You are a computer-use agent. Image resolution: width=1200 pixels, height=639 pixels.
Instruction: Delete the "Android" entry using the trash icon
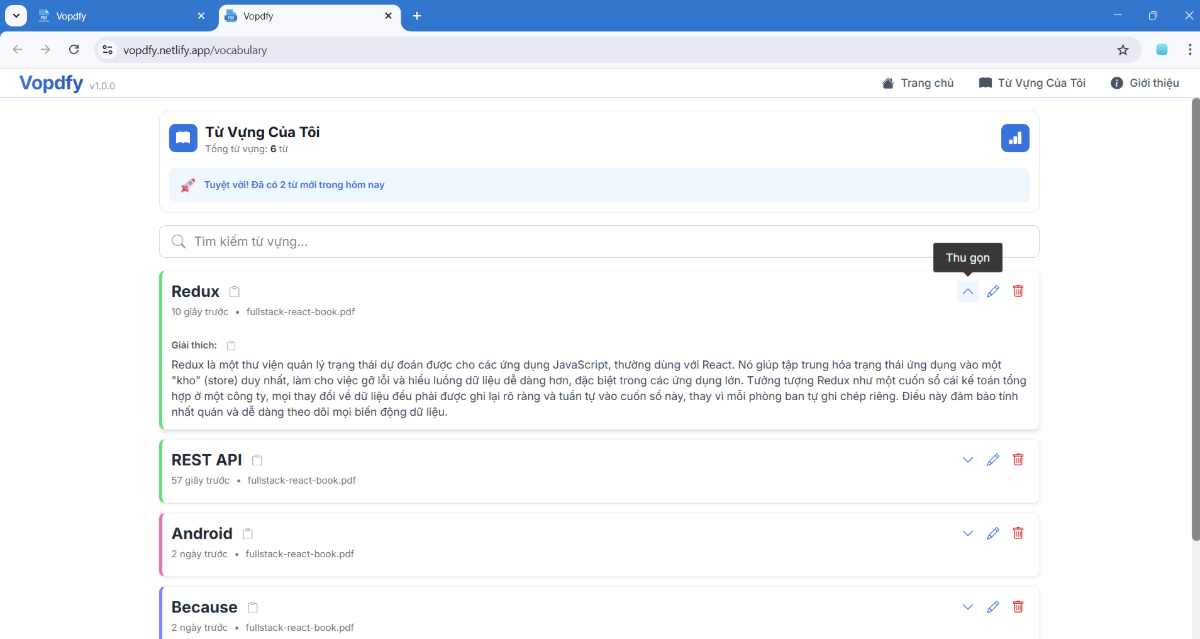(1017, 533)
